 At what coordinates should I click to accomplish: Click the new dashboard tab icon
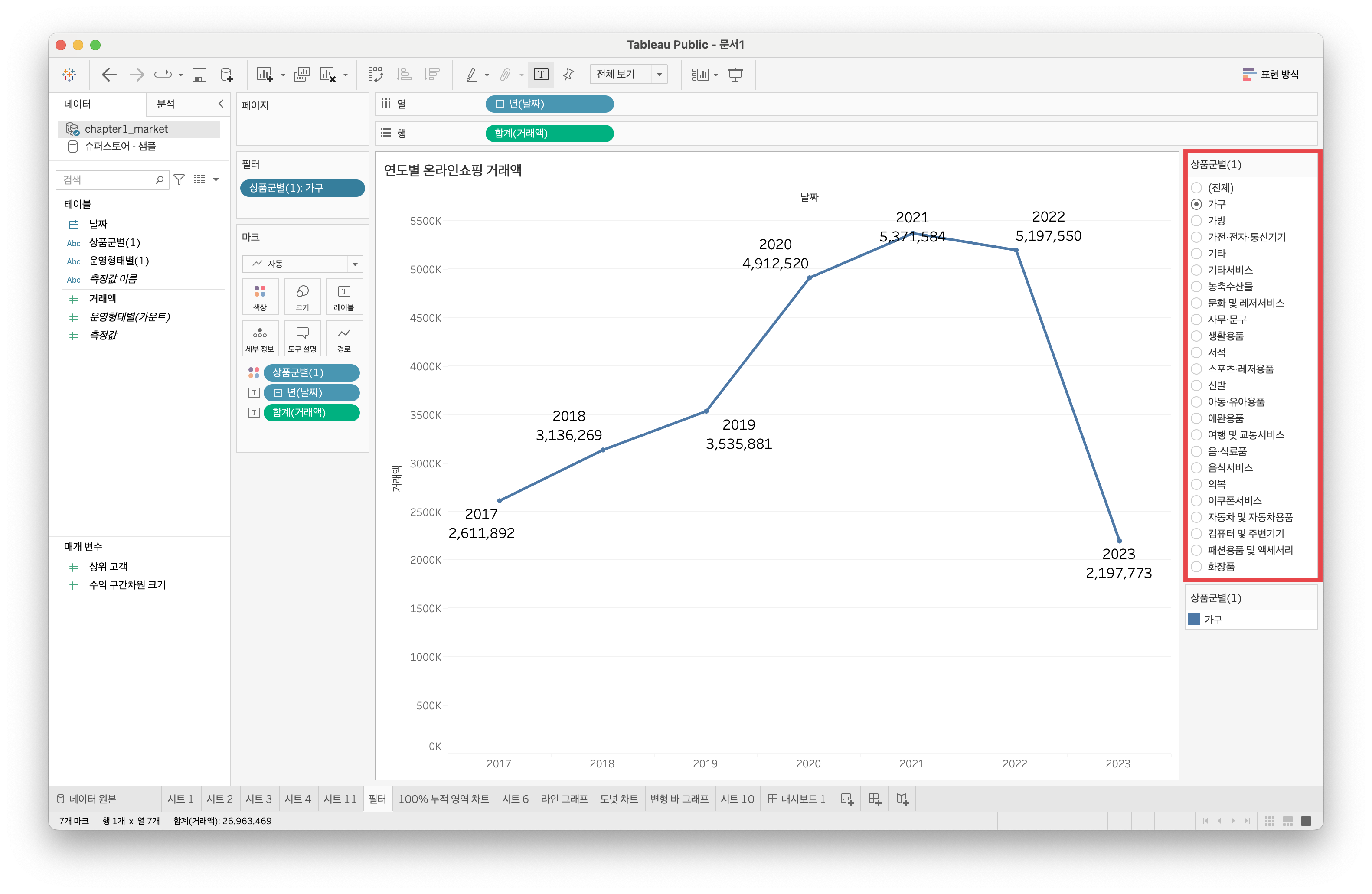tap(875, 799)
